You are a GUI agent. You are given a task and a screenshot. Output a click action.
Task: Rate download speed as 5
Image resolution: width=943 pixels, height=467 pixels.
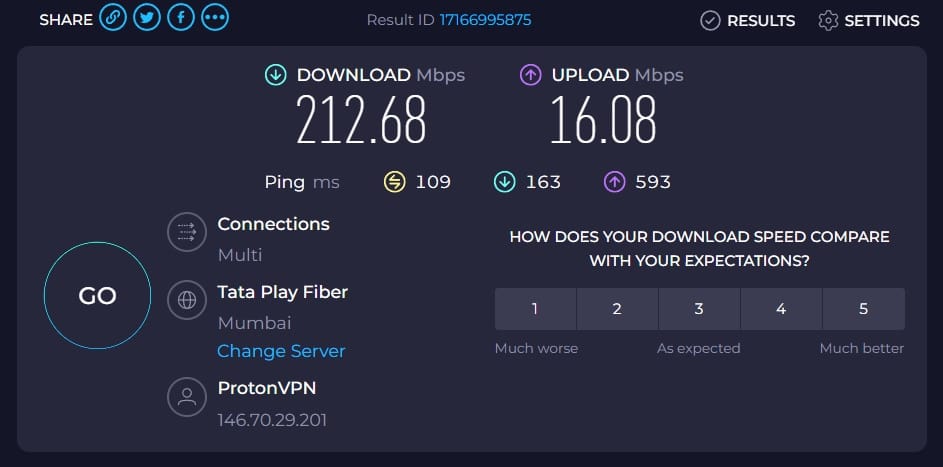coord(864,309)
